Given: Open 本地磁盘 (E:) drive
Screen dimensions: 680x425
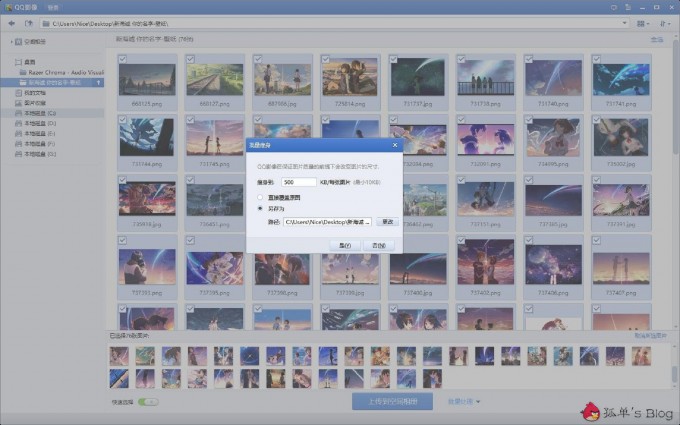Looking at the screenshot, I should pos(35,134).
